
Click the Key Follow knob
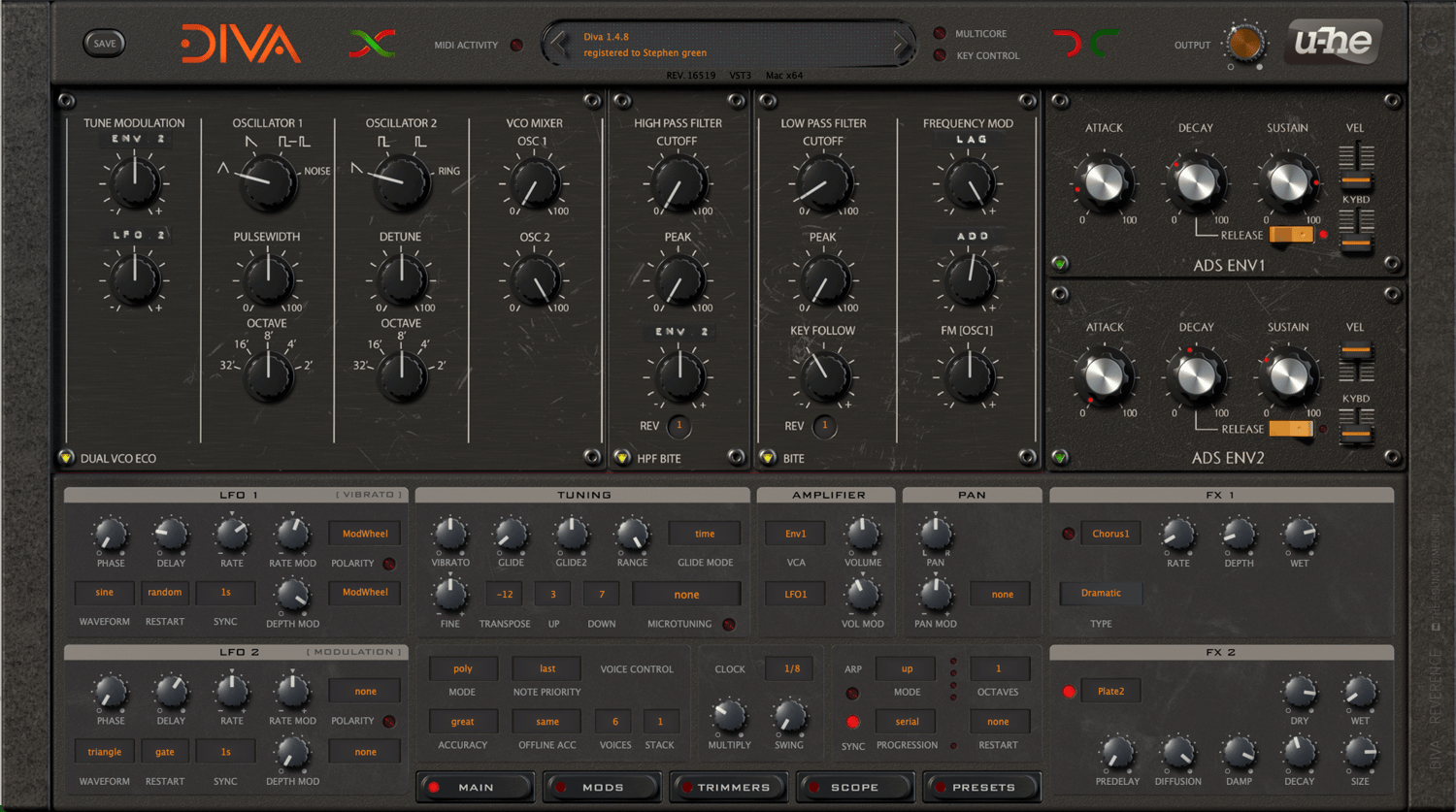[823, 375]
